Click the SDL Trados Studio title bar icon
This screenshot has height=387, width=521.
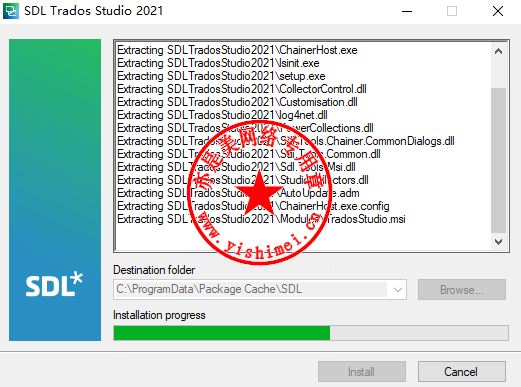(11, 11)
